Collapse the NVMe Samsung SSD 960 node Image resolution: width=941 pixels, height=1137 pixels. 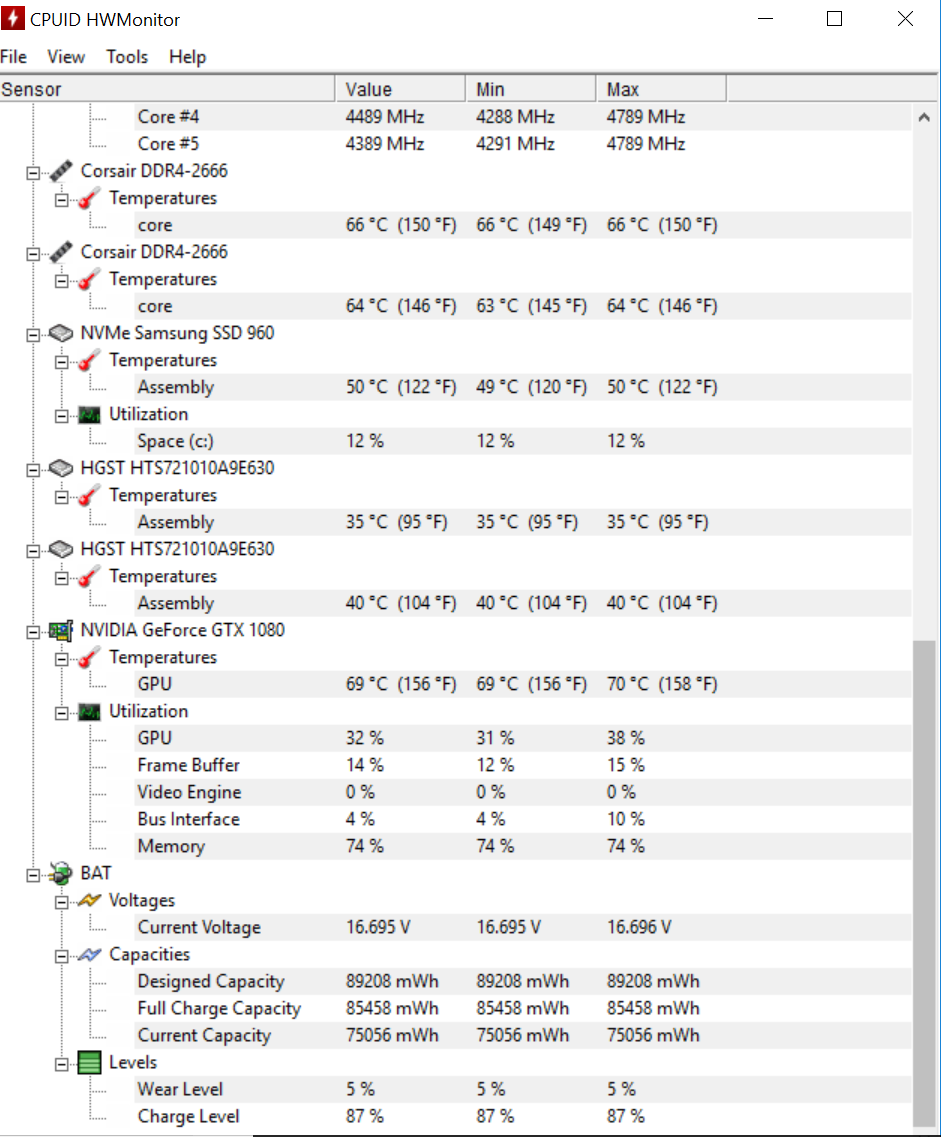coord(33,334)
